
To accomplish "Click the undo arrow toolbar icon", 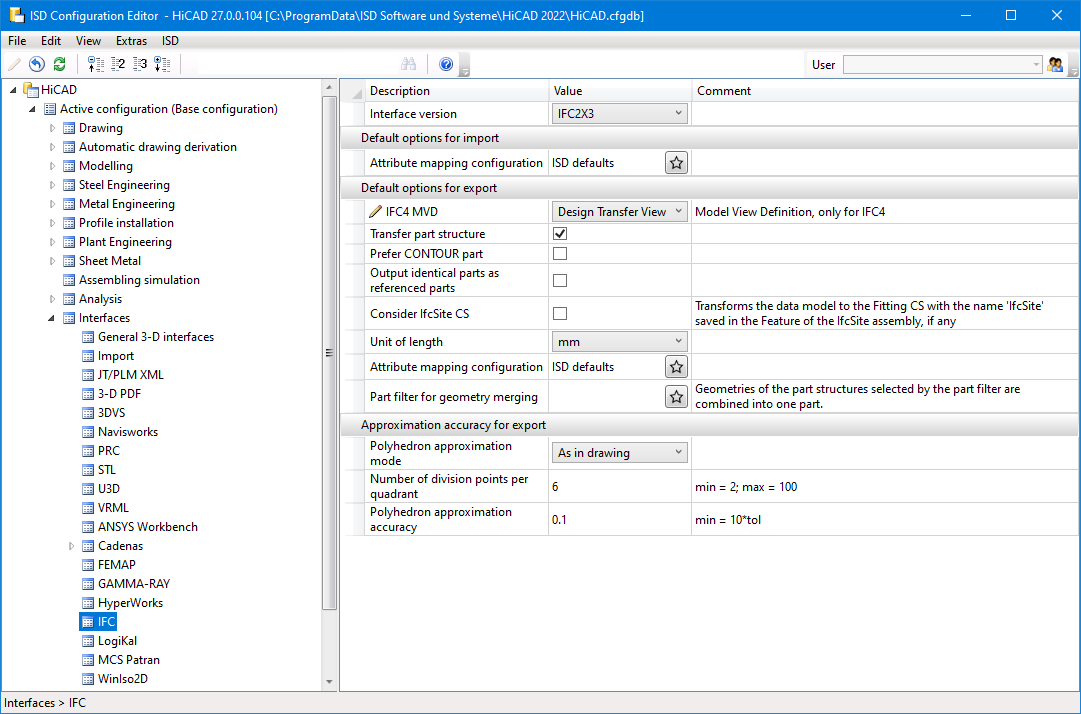I will (x=37, y=64).
